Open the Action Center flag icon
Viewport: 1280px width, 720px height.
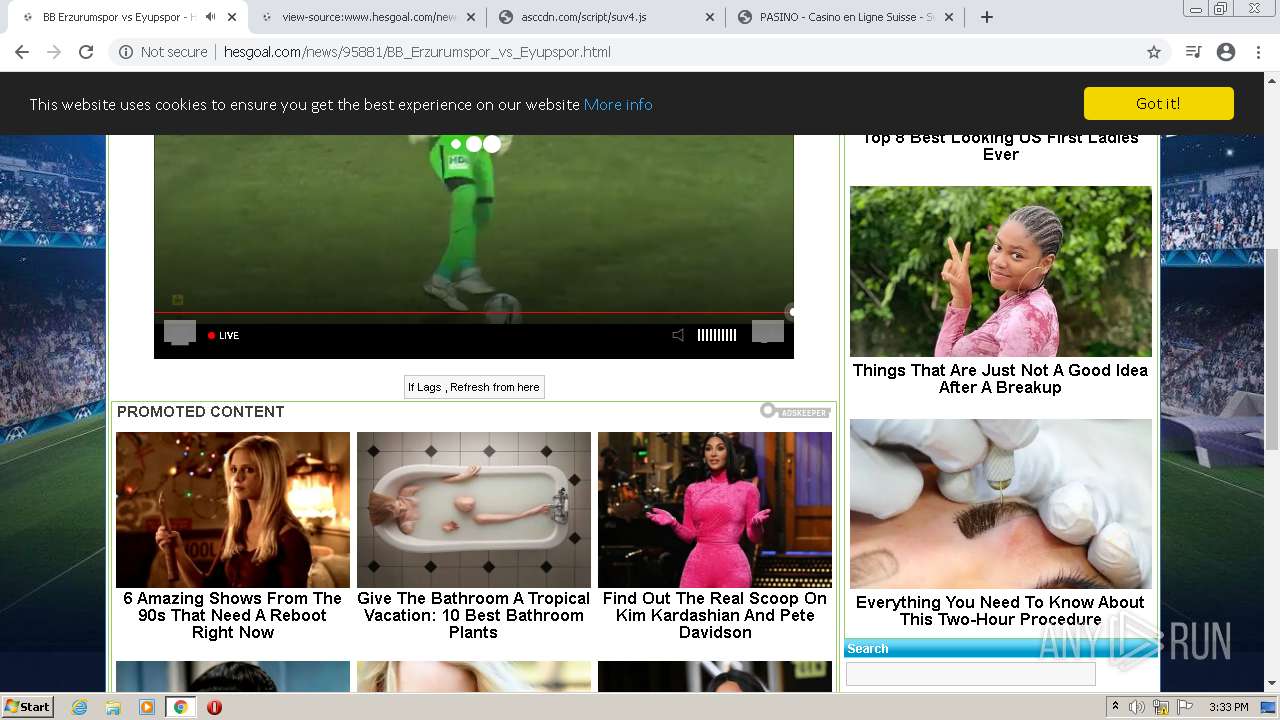pyautogui.click(x=1185, y=707)
